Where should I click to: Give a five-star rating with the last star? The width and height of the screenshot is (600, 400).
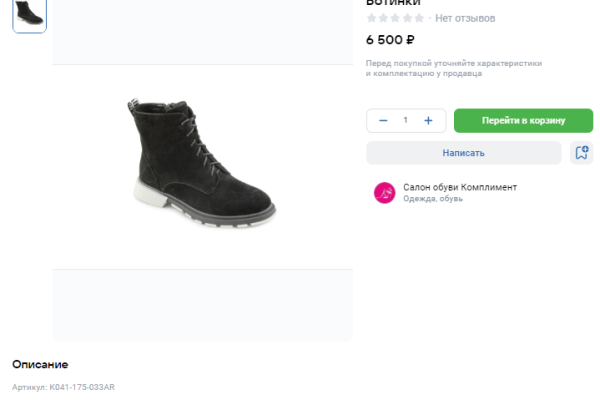click(x=420, y=18)
